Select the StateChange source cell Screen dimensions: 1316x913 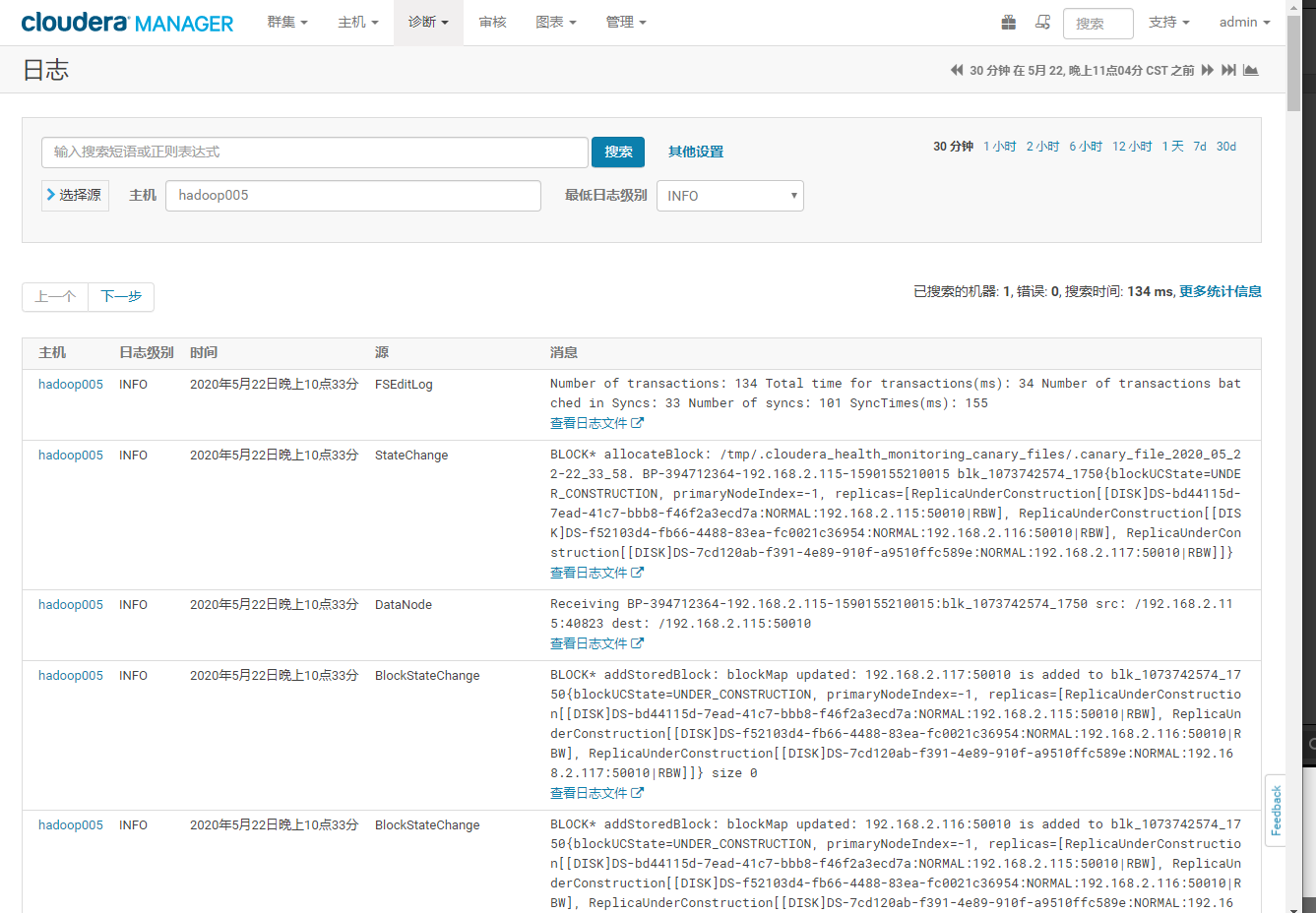411,456
